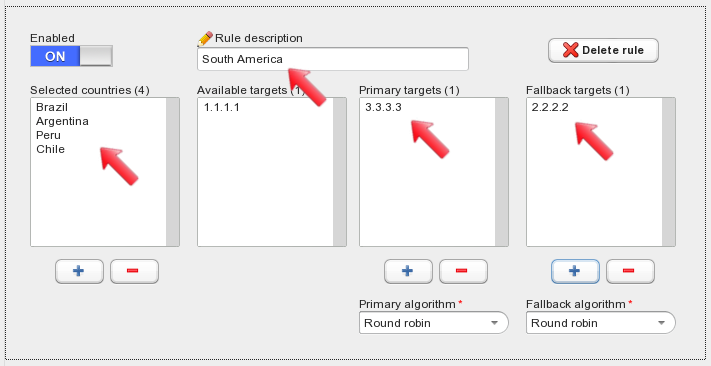
Task: Select Peru in the countries list
Action: 48,135
